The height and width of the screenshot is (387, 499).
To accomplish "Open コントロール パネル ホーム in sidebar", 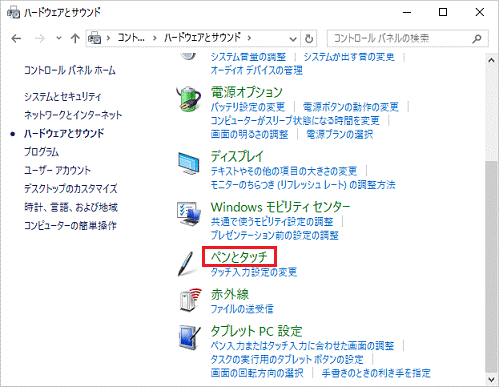I will (70, 70).
